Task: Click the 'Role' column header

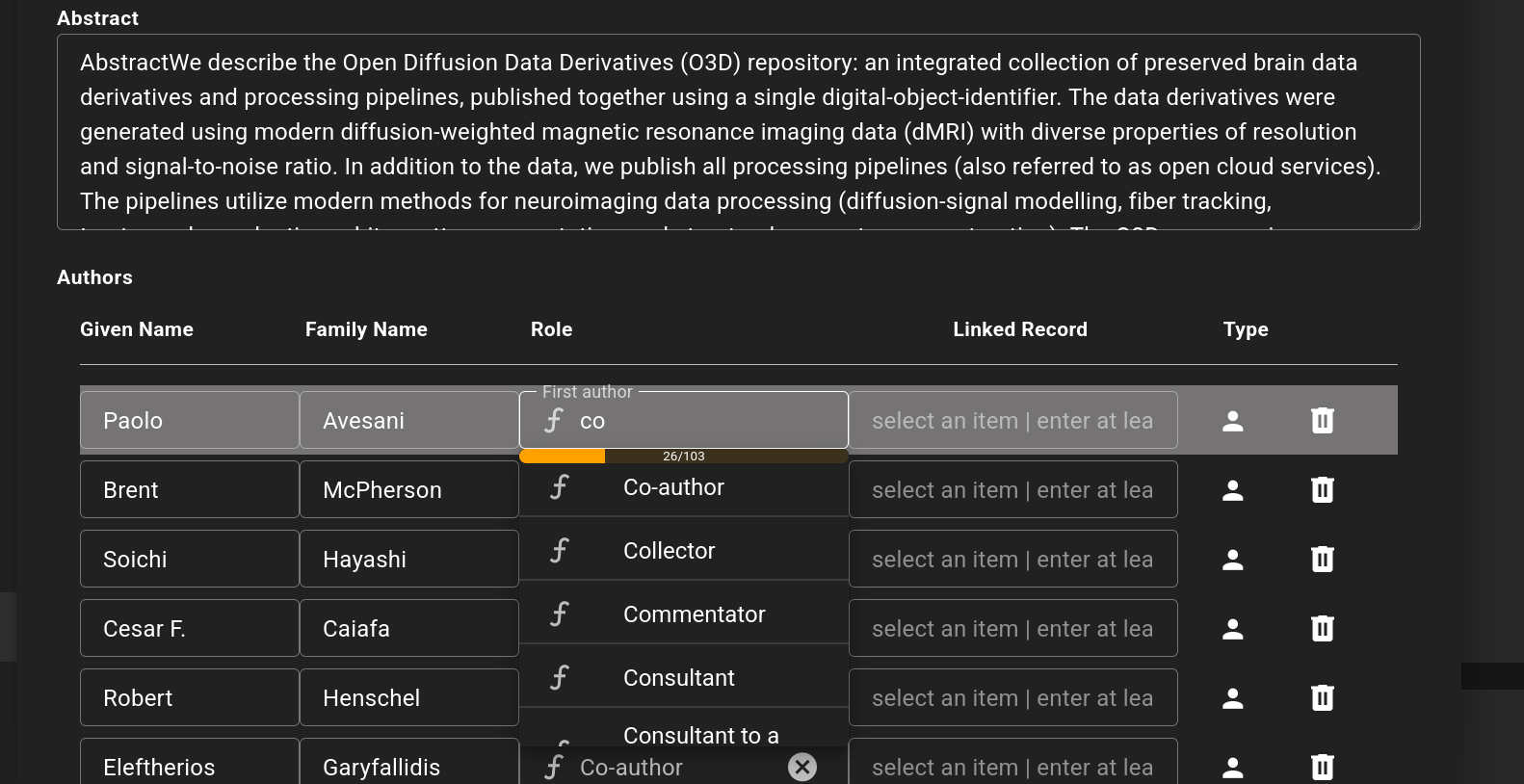Action: pos(552,329)
